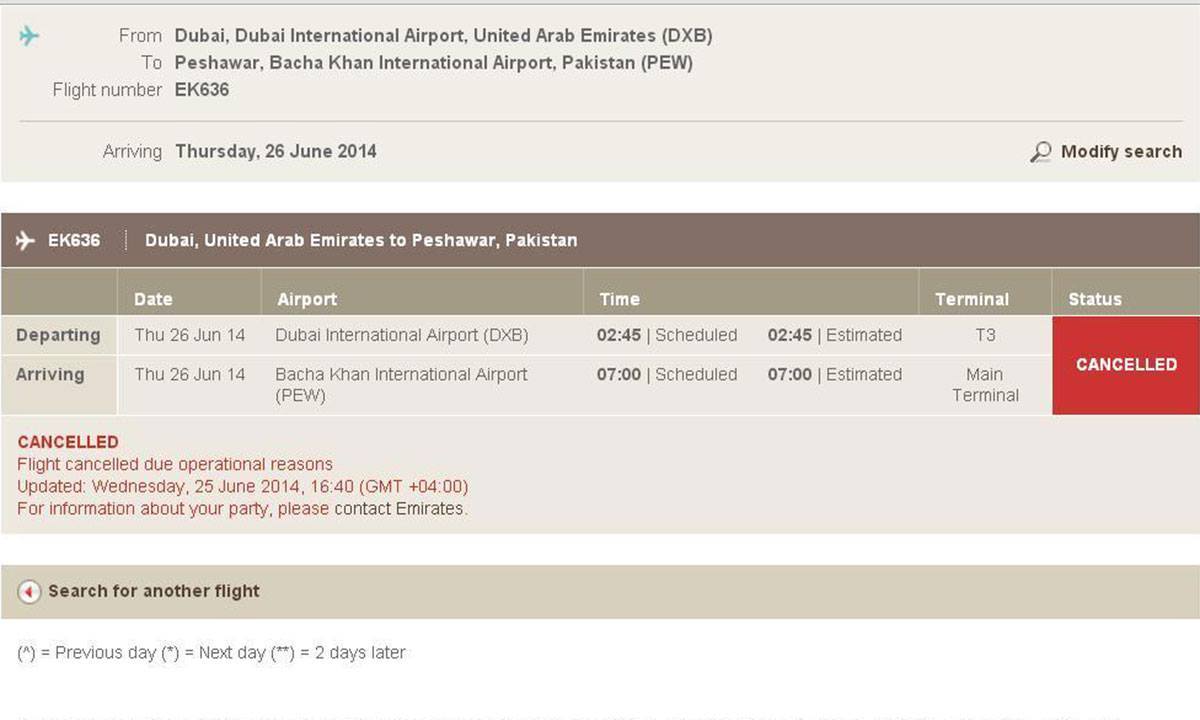Click the teal airplane icon beside From
This screenshot has height=720, width=1200.
click(29, 36)
